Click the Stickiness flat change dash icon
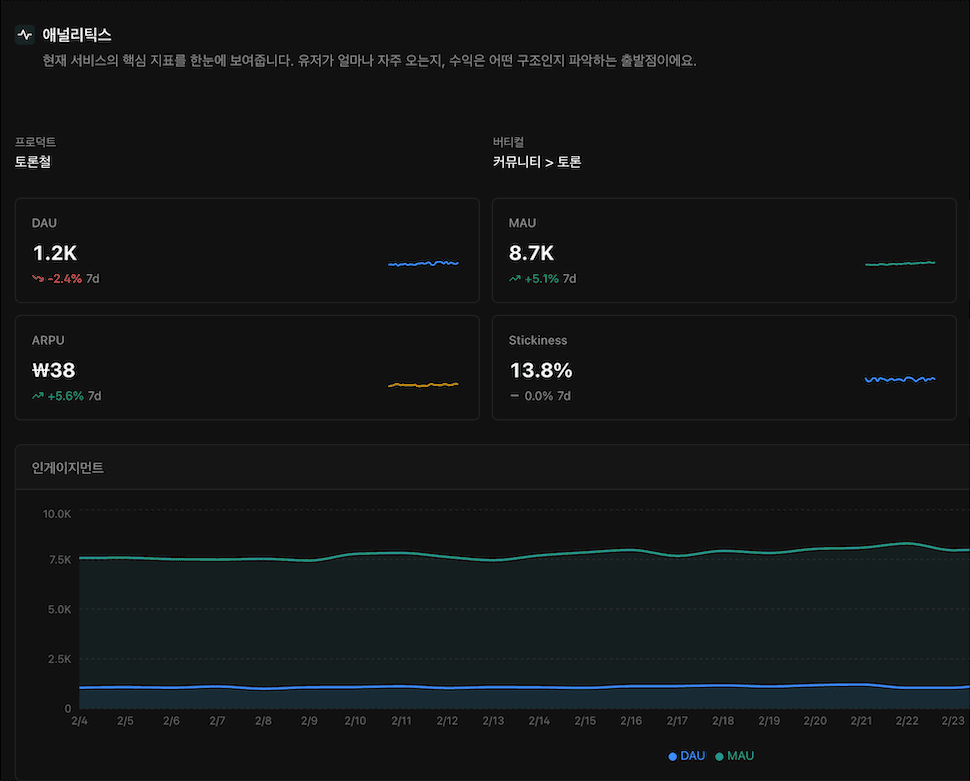970x781 pixels. click(515, 396)
